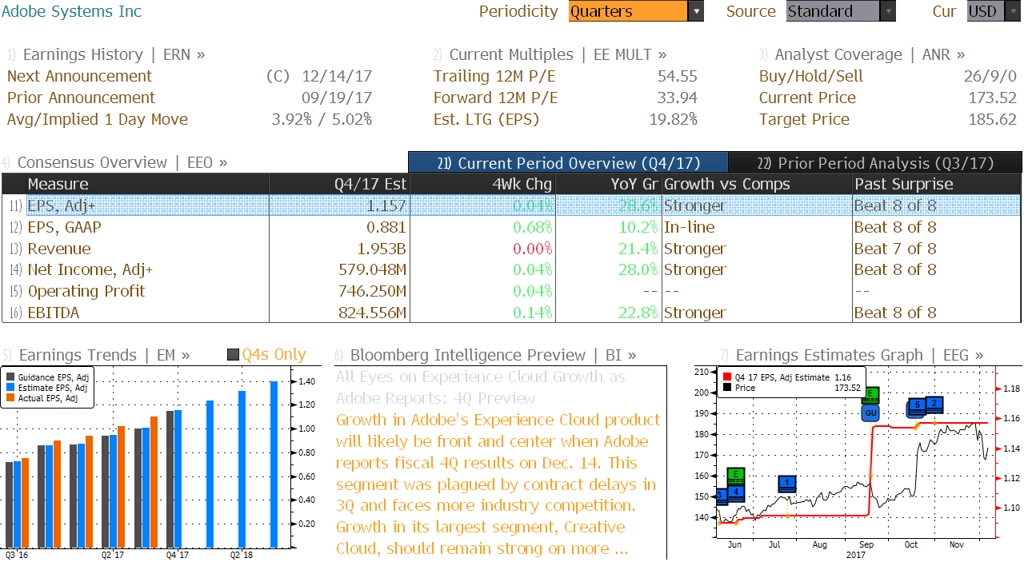Image resolution: width=1024 pixels, height=562 pixels.
Task: Click the green E marker near September
Action: pyautogui.click(x=871, y=394)
